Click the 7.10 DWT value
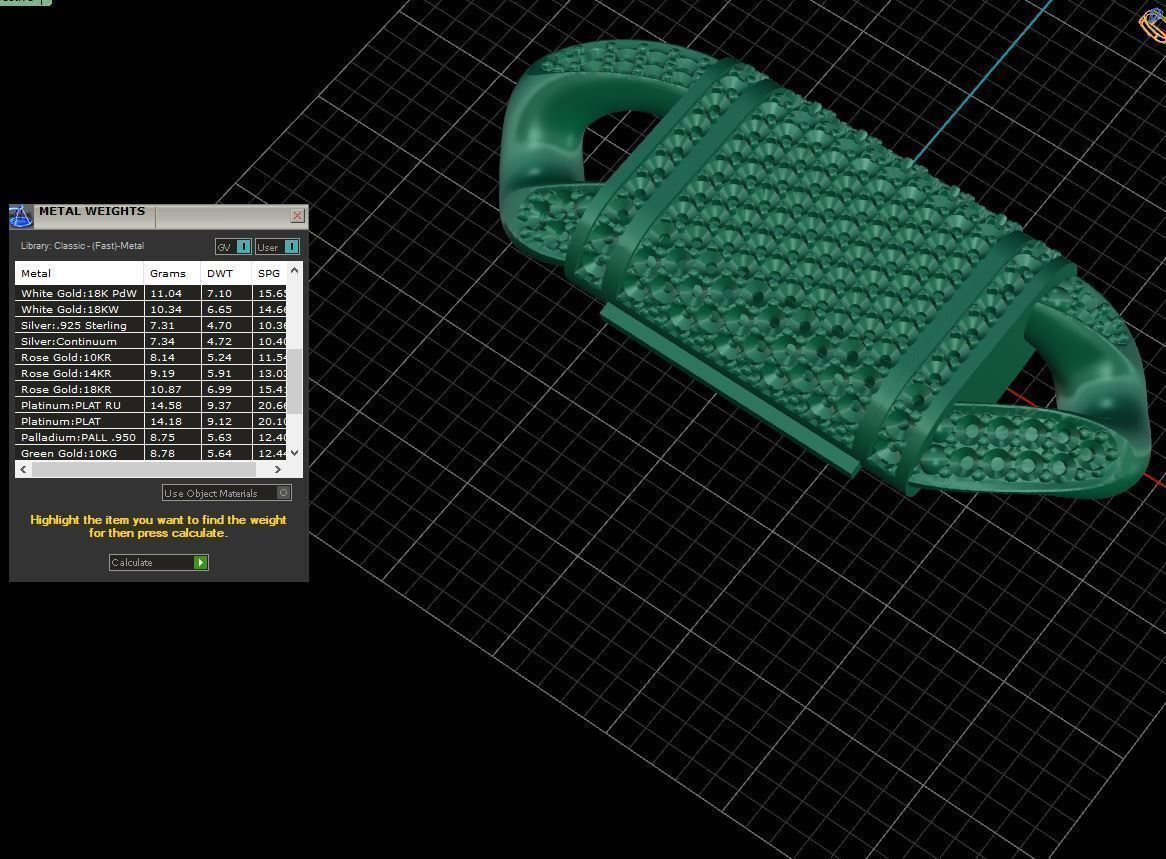The width and height of the screenshot is (1166, 859). click(x=219, y=293)
